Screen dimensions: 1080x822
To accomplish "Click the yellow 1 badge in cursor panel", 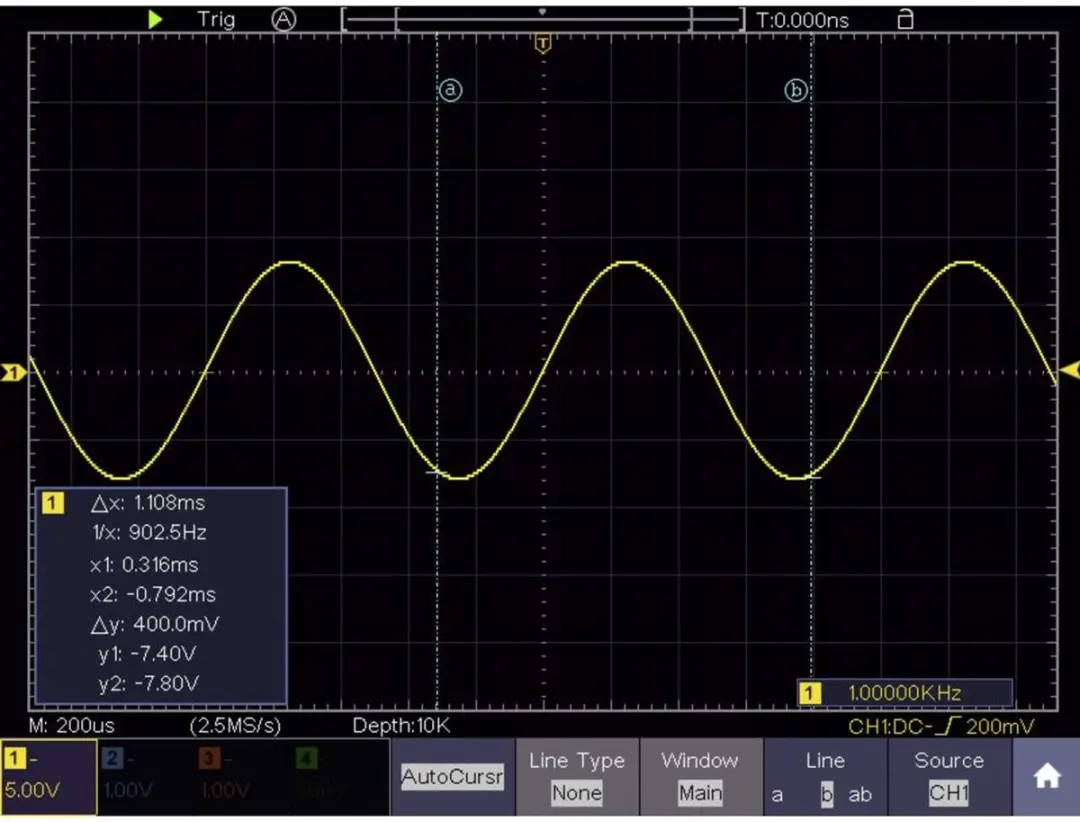I will pos(52,502).
